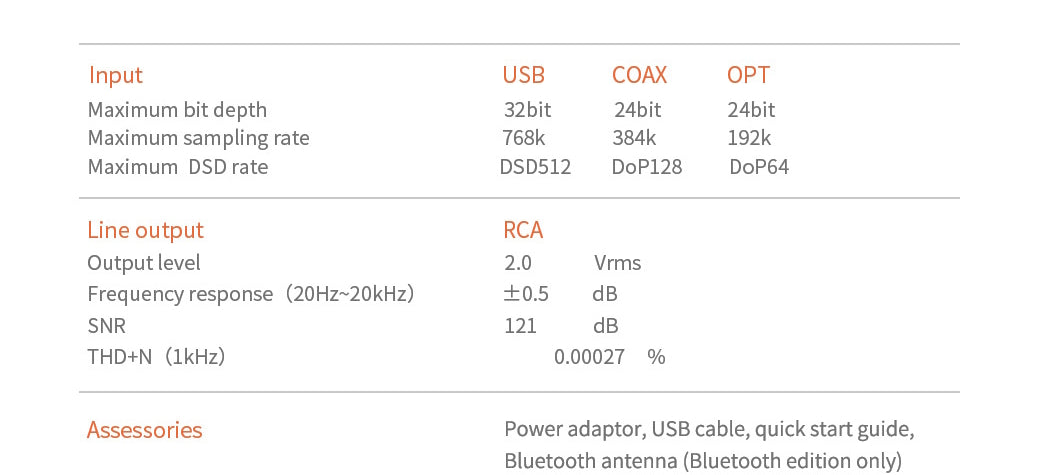Click the Maximum bit depth label
This screenshot has height=475, width=1040.
coord(177,109)
